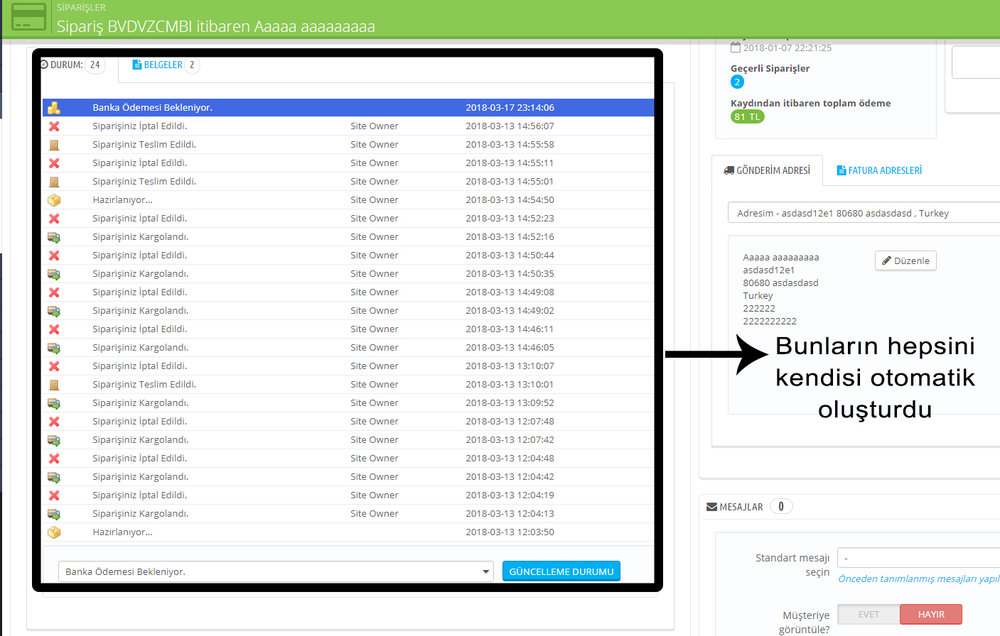
Task: Open the order status dropdown
Action: (276, 572)
